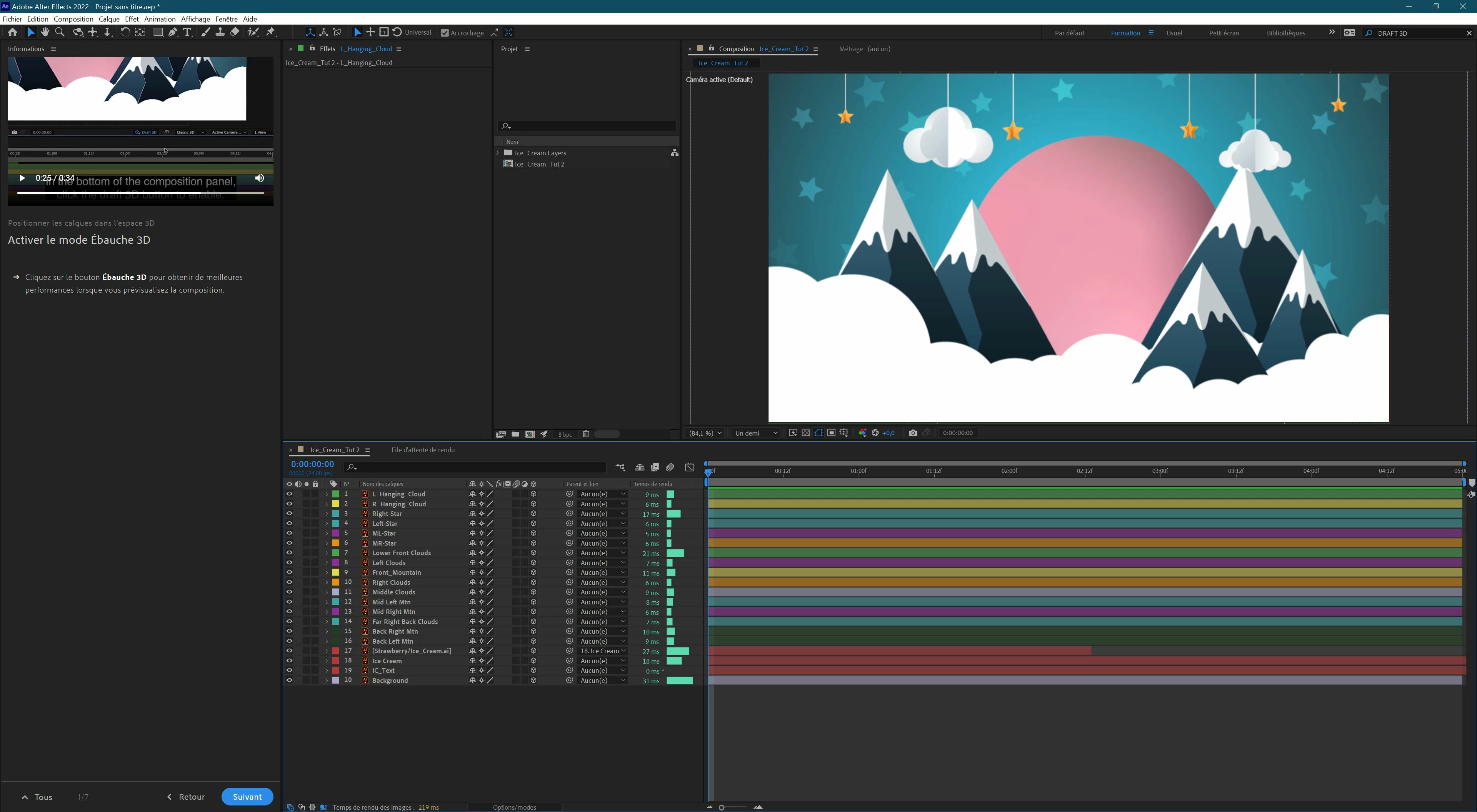Image resolution: width=1477 pixels, height=812 pixels.
Task: Open the Calque menu
Action: click(x=108, y=19)
